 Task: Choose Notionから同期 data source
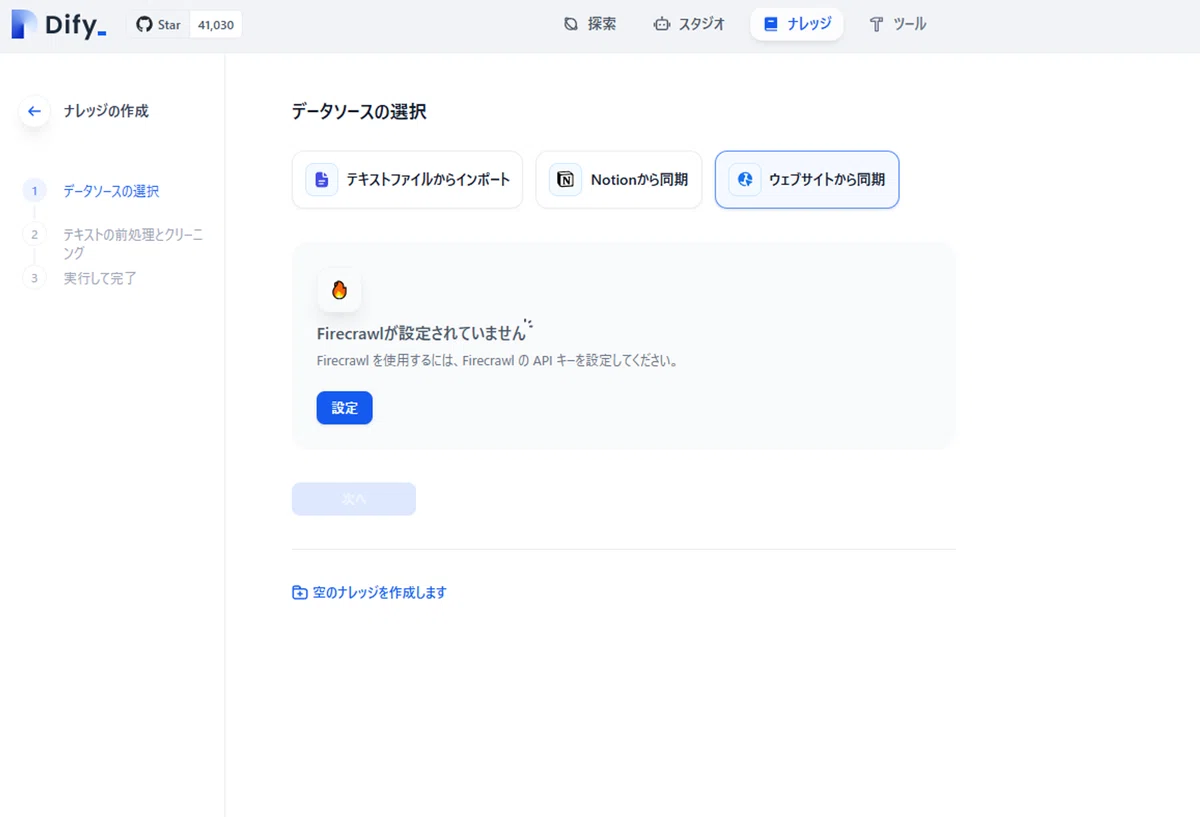[x=619, y=180]
